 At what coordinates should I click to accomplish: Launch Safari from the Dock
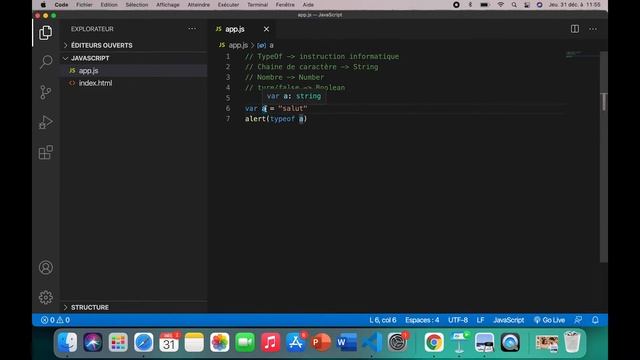[144, 342]
